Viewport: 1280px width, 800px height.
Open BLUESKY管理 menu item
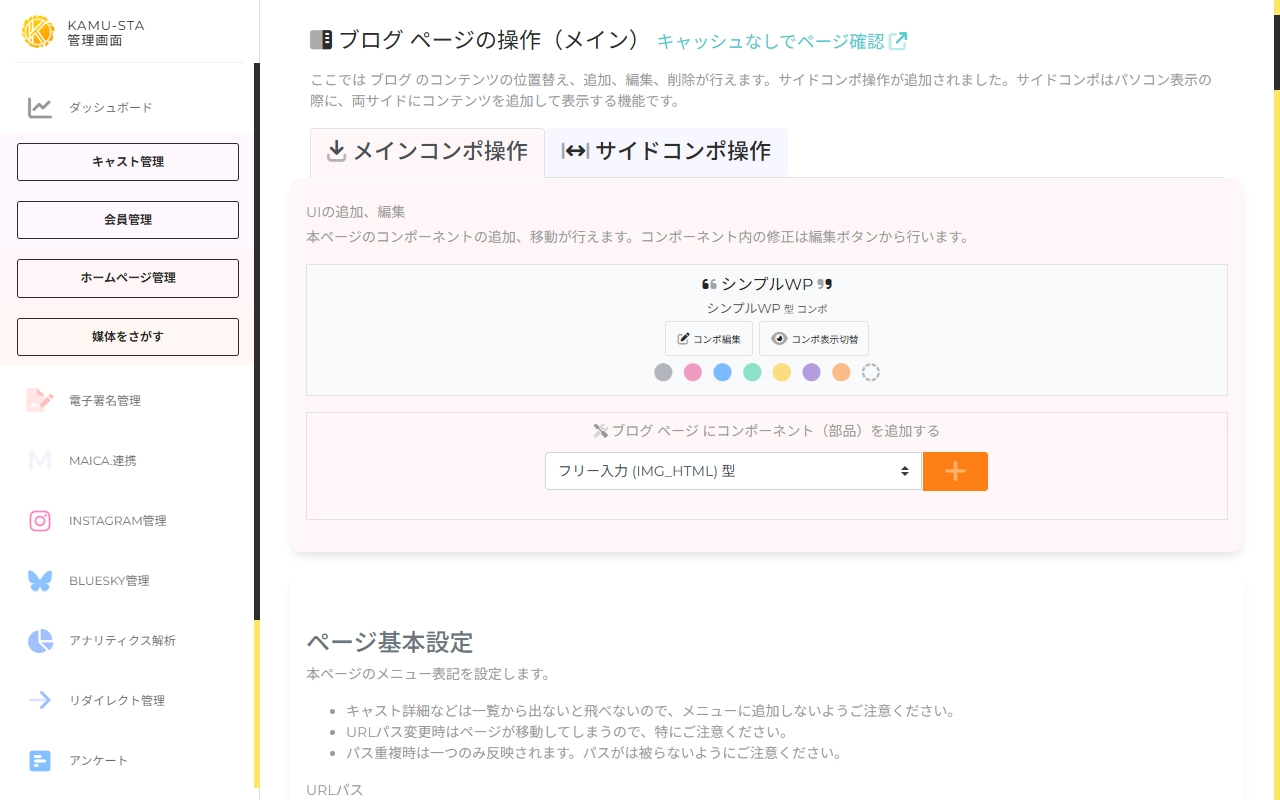(x=109, y=581)
